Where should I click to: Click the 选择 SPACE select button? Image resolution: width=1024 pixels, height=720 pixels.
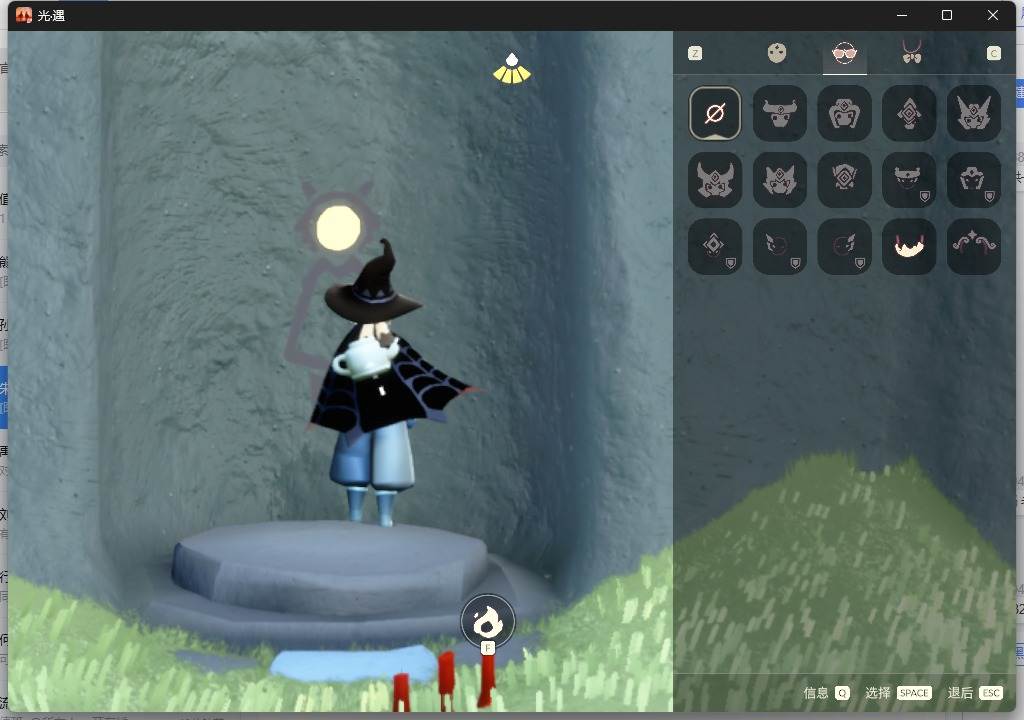coord(898,693)
